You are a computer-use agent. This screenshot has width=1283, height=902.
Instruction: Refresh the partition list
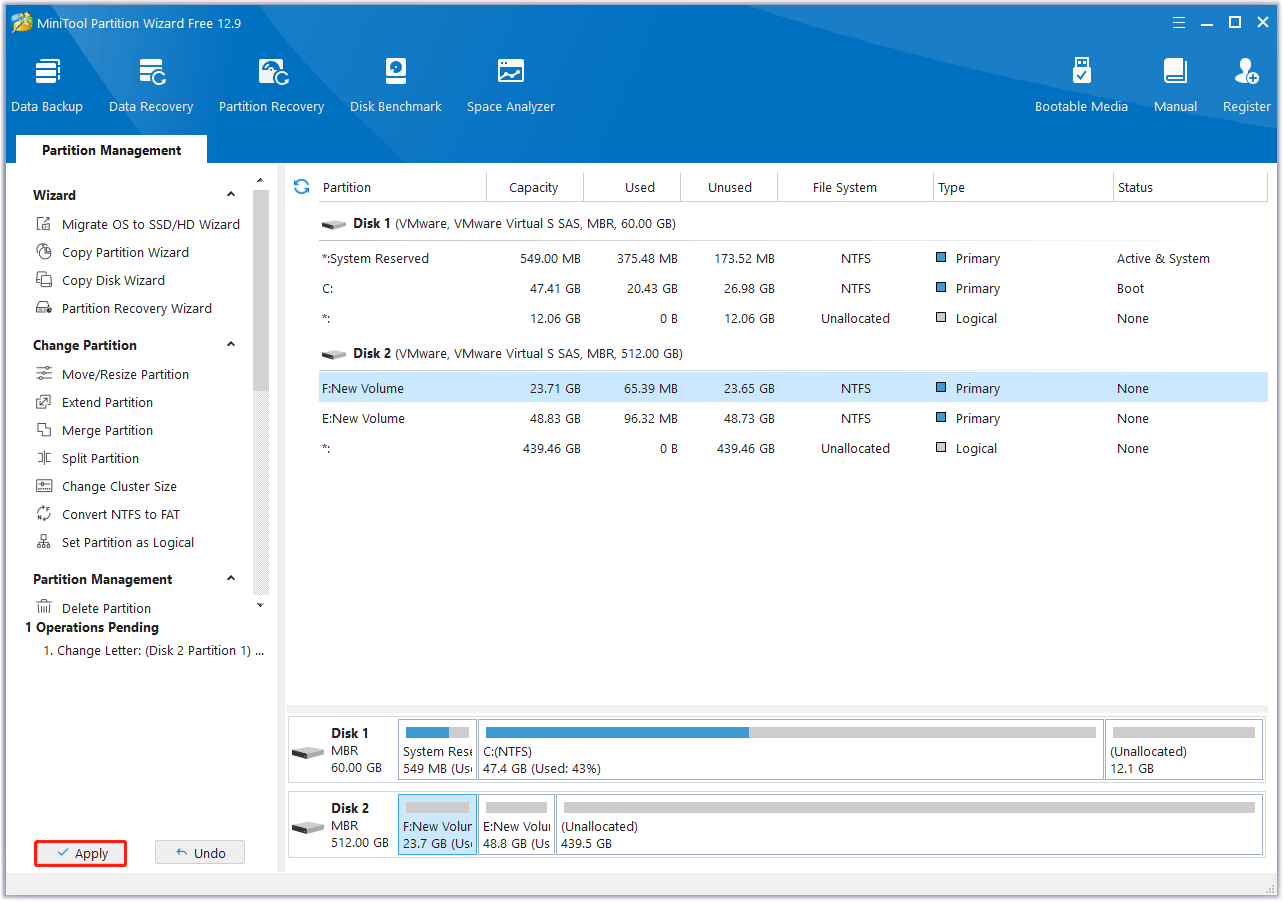tap(301, 187)
